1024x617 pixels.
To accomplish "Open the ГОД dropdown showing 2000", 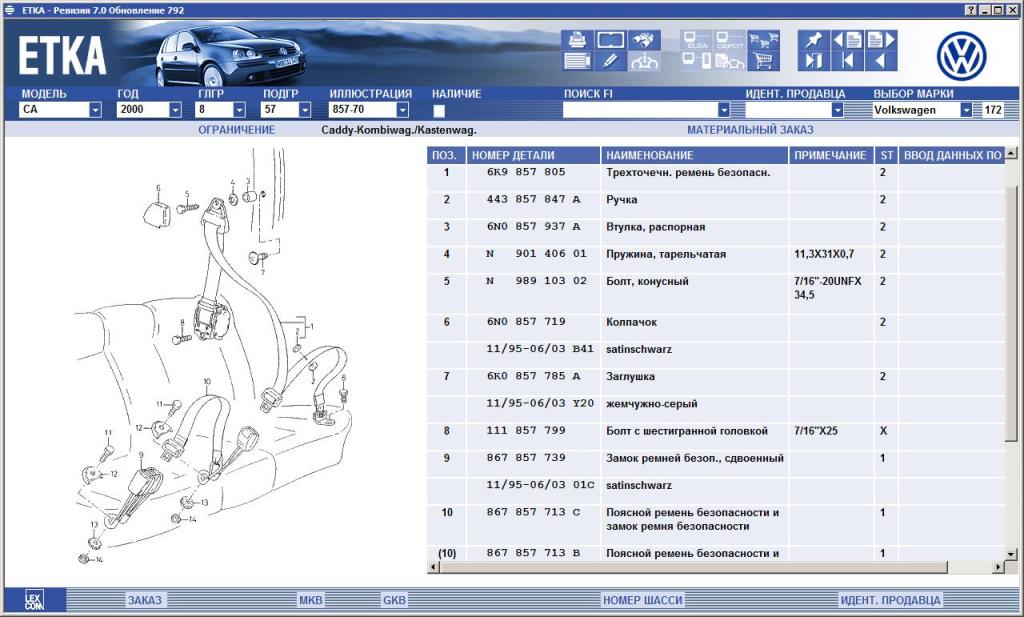I will tap(175, 110).
